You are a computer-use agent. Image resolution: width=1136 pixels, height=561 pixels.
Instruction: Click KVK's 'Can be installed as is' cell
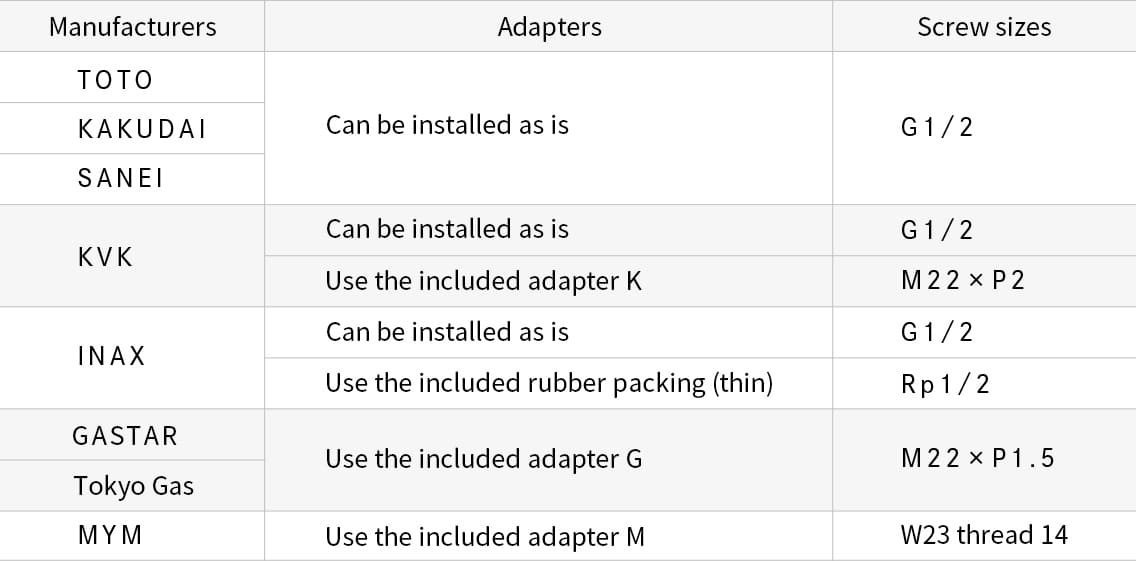click(x=548, y=230)
